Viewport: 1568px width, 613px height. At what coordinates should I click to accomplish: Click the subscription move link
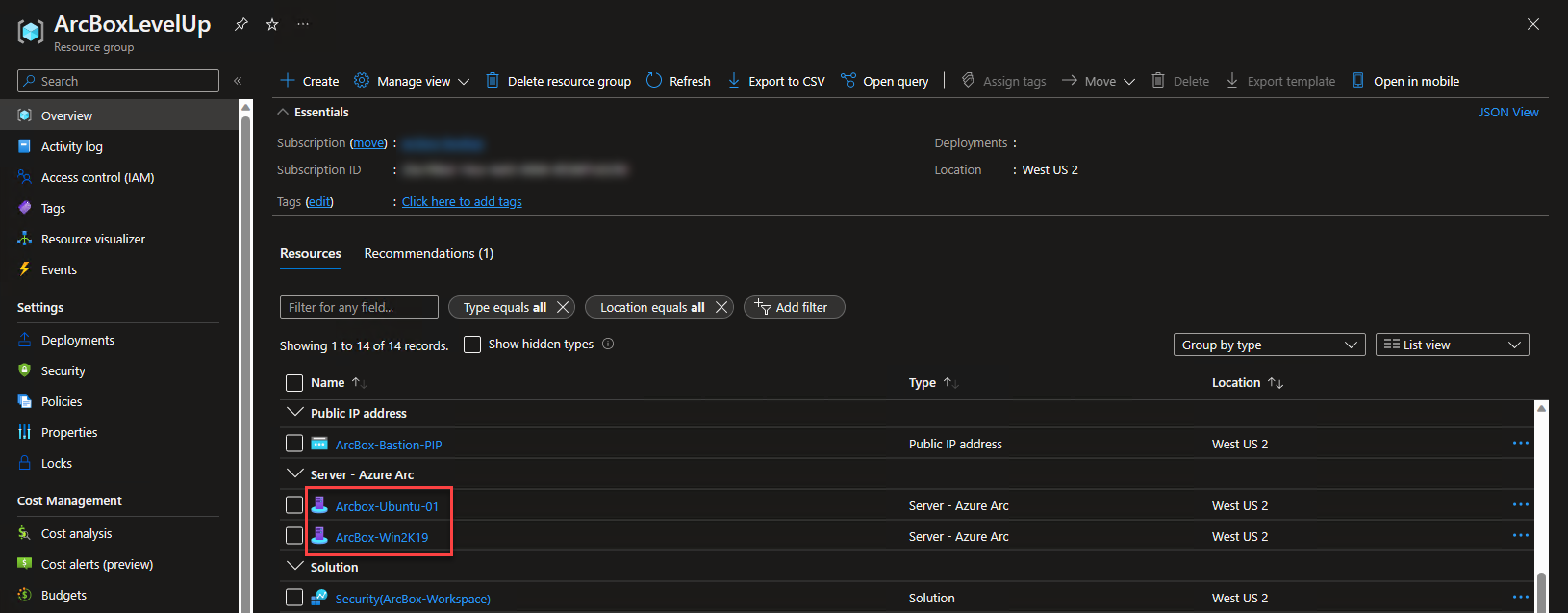point(368,142)
